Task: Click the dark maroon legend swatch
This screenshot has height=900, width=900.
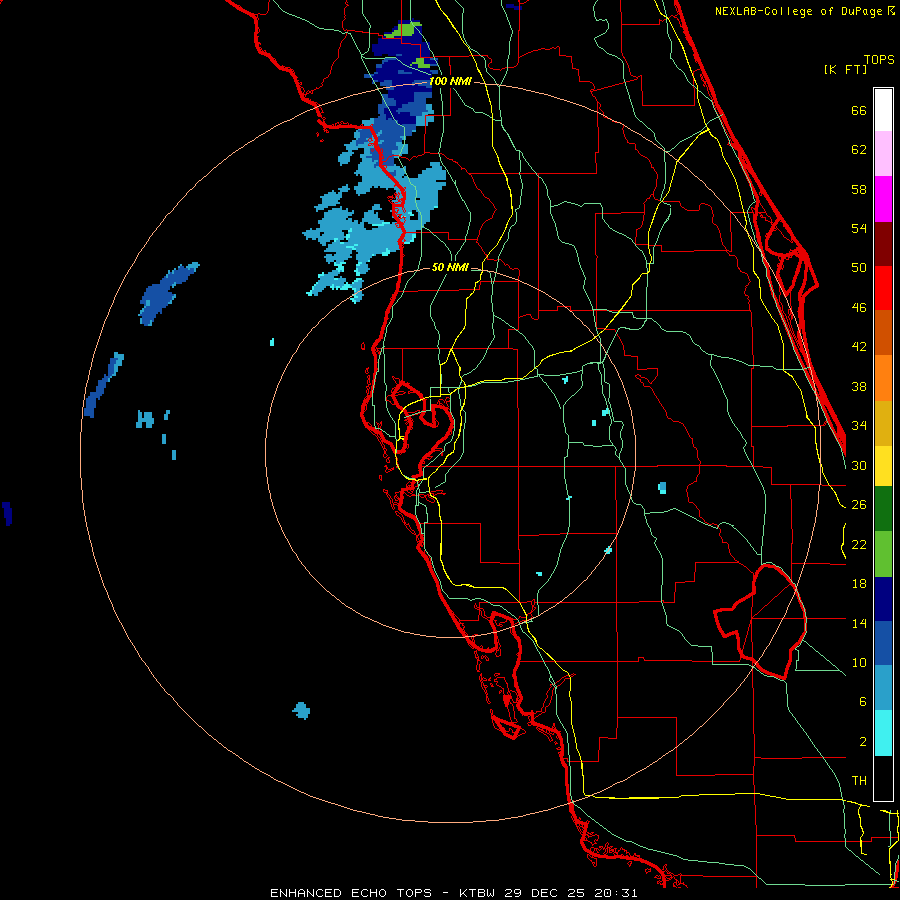Action: click(x=883, y=243)
